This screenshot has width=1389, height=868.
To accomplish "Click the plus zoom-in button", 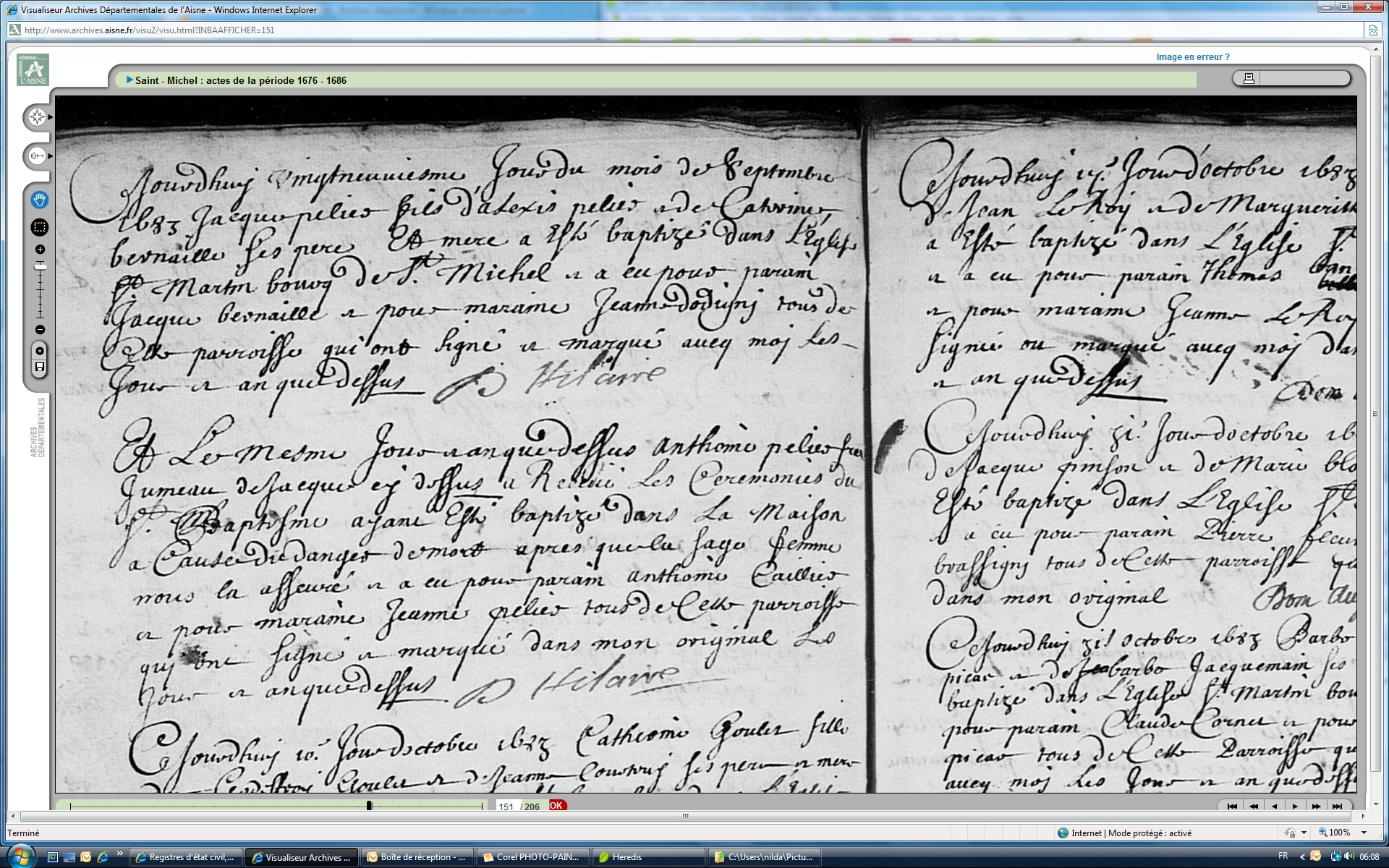I will [40, 250].
